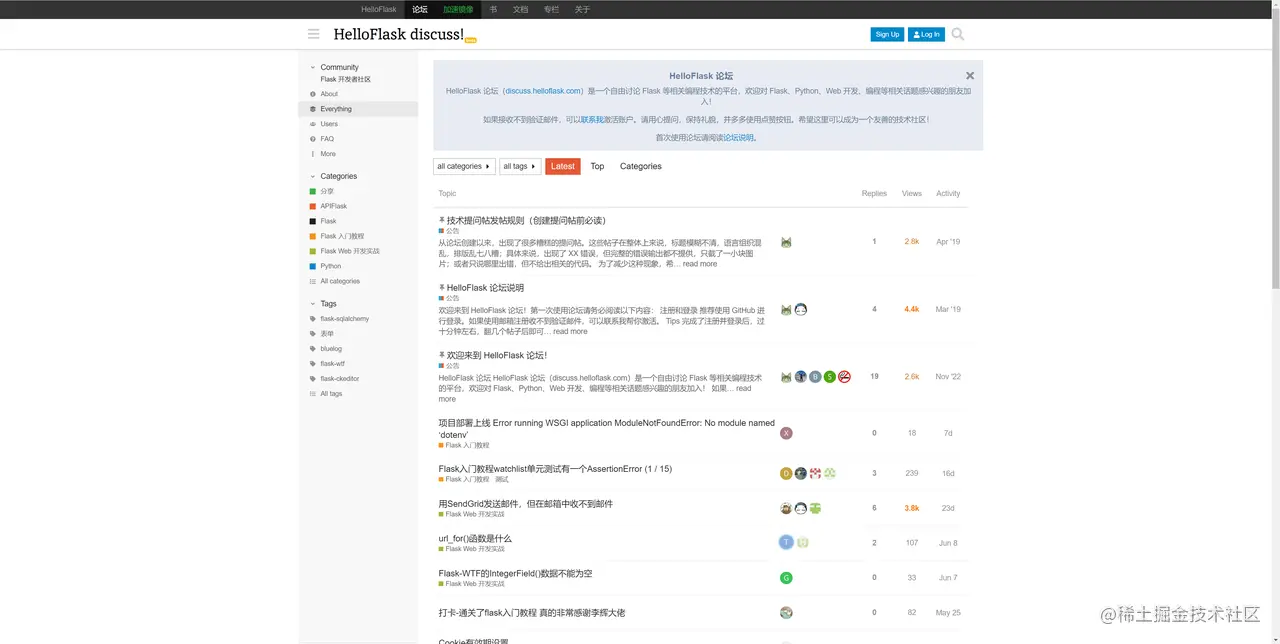Click poster avatar on 技术提问帖发帖规则 topic
The image size is (1280, 644).
[786, 242]
